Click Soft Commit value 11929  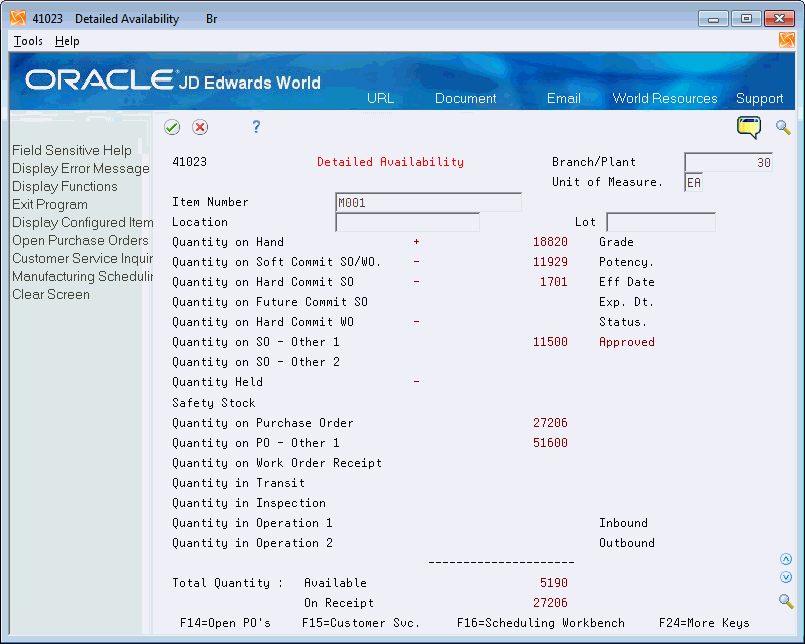coord(550,262)
